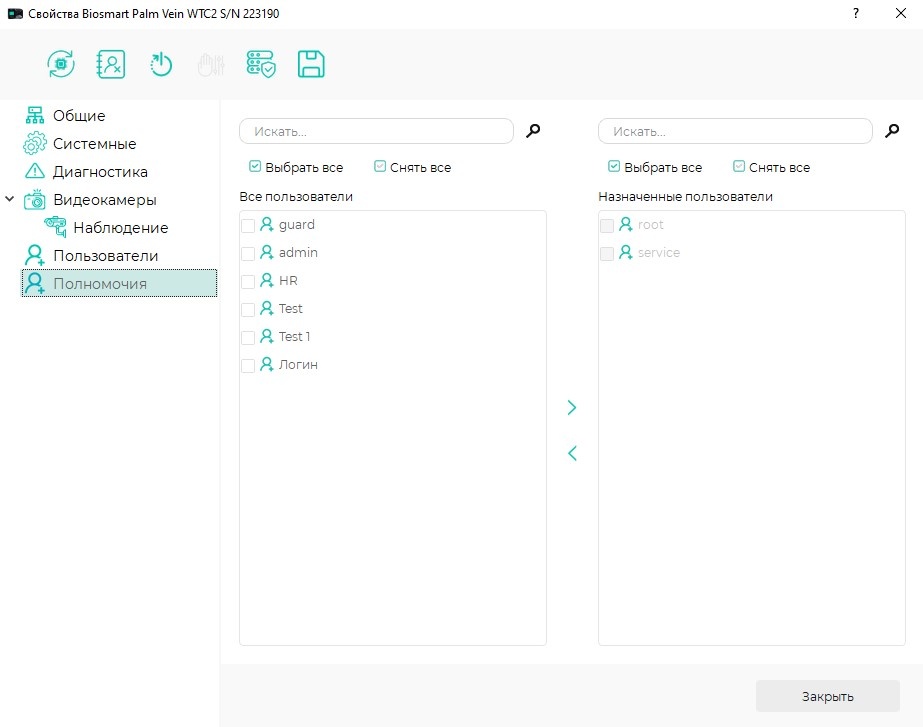Image resolution: width=923 pixels, height=727 pixels.
Task: Focus the search field above assigned users
Action: pos(735,131)
